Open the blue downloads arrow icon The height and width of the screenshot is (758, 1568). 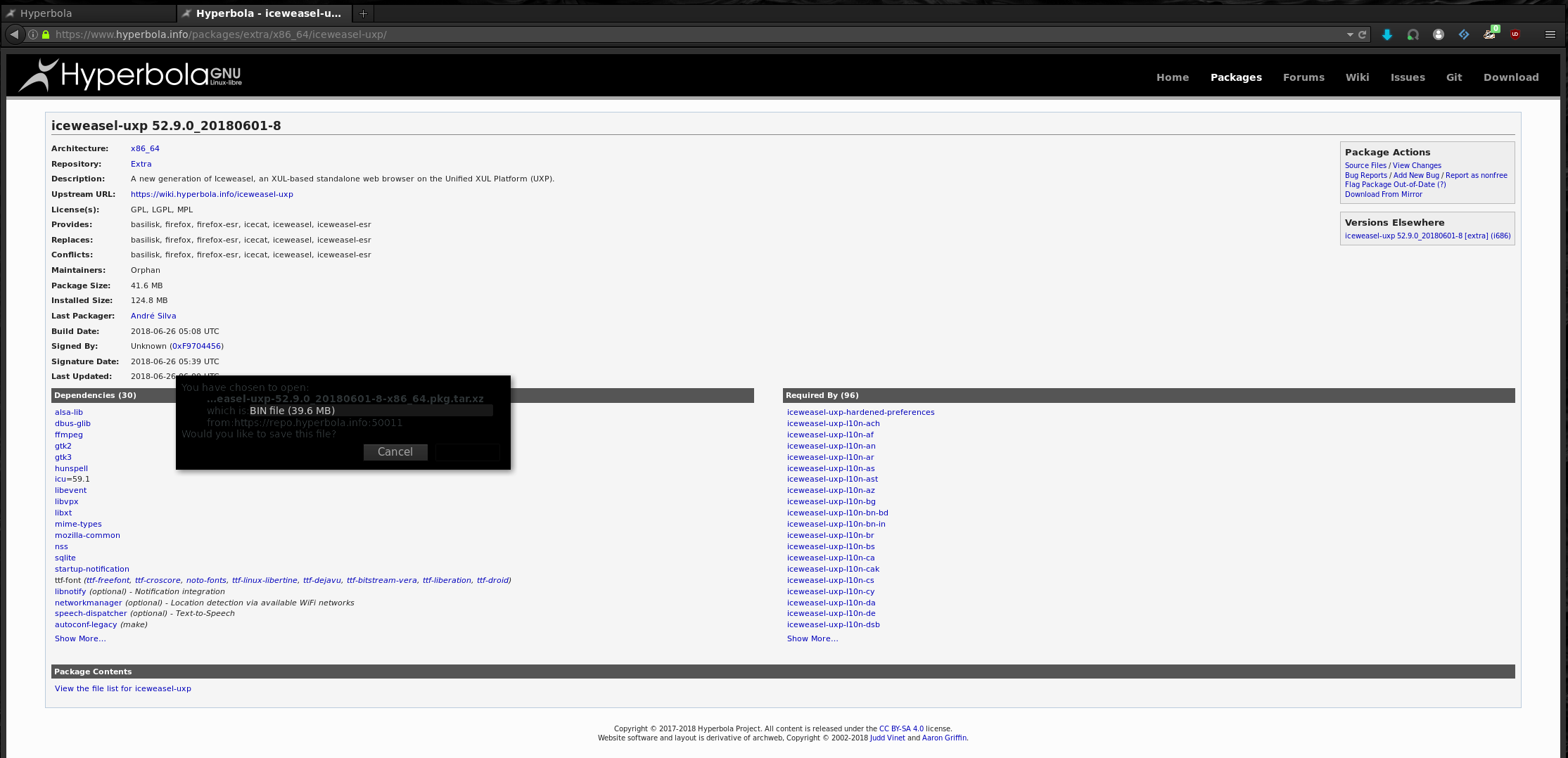(1387, 34)
